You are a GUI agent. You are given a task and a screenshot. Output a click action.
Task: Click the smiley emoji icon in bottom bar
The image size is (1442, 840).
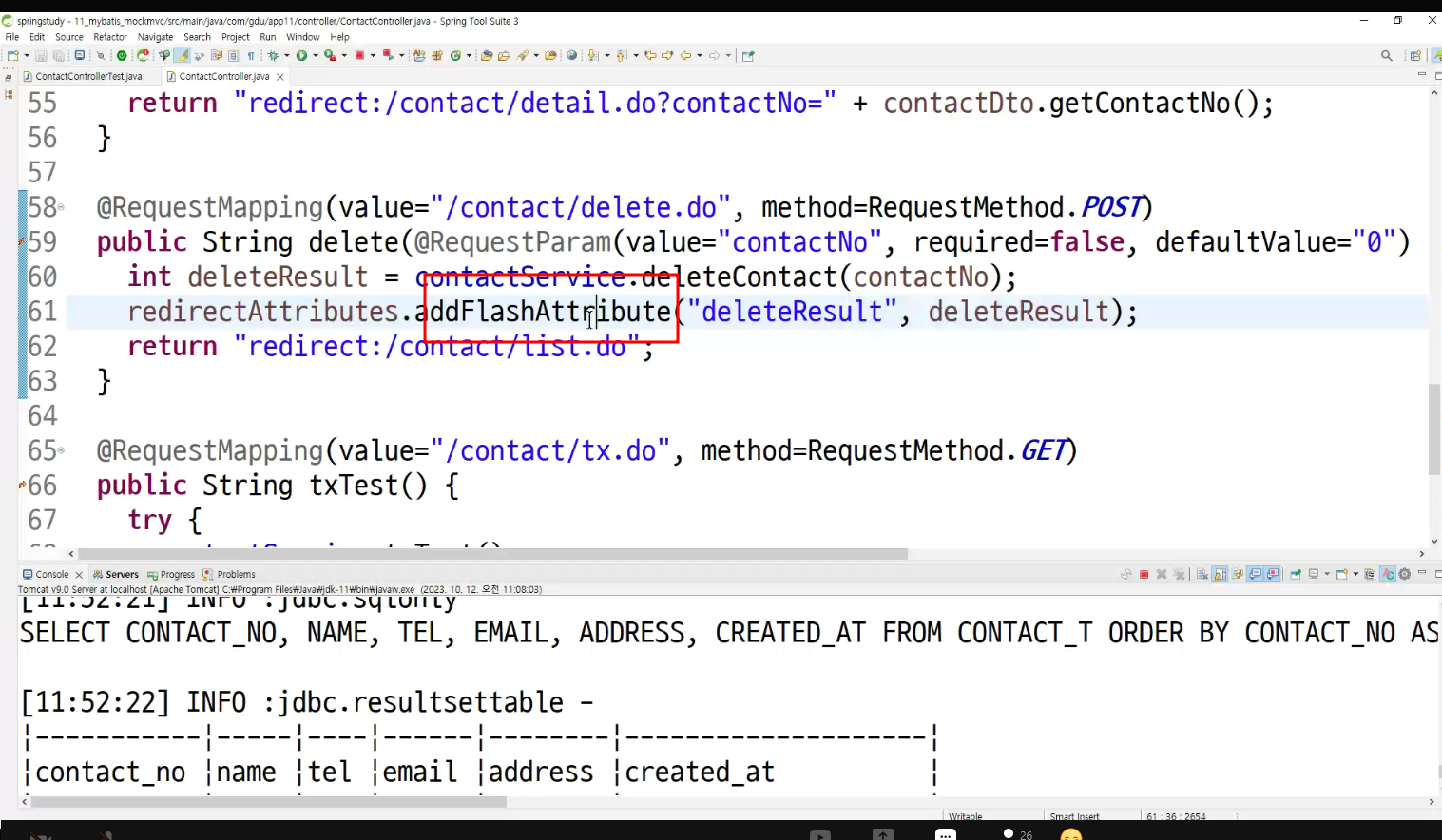pyautogui.click(x=1071, y=834)
